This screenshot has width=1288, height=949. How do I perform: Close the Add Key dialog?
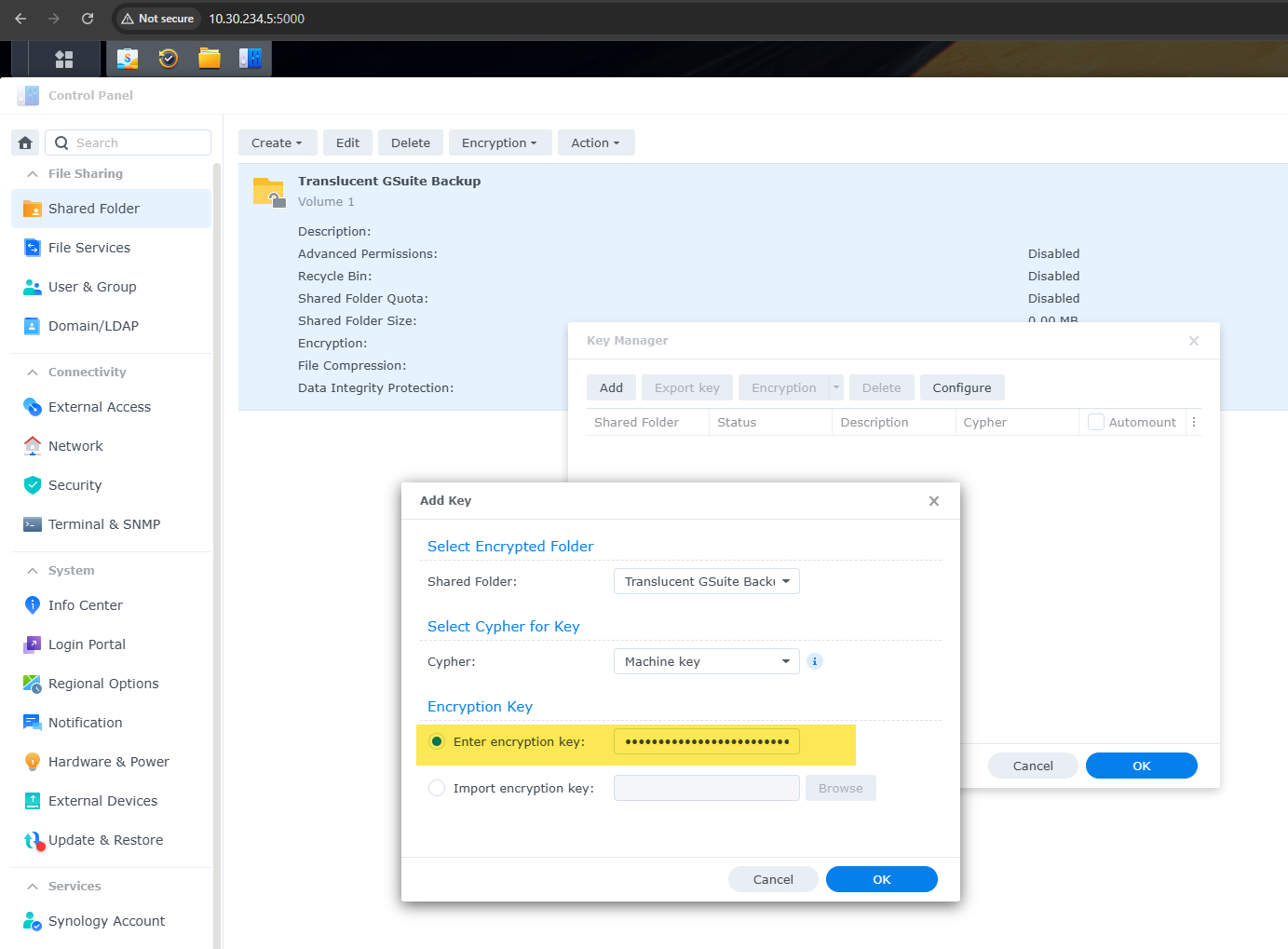[934, 501]
